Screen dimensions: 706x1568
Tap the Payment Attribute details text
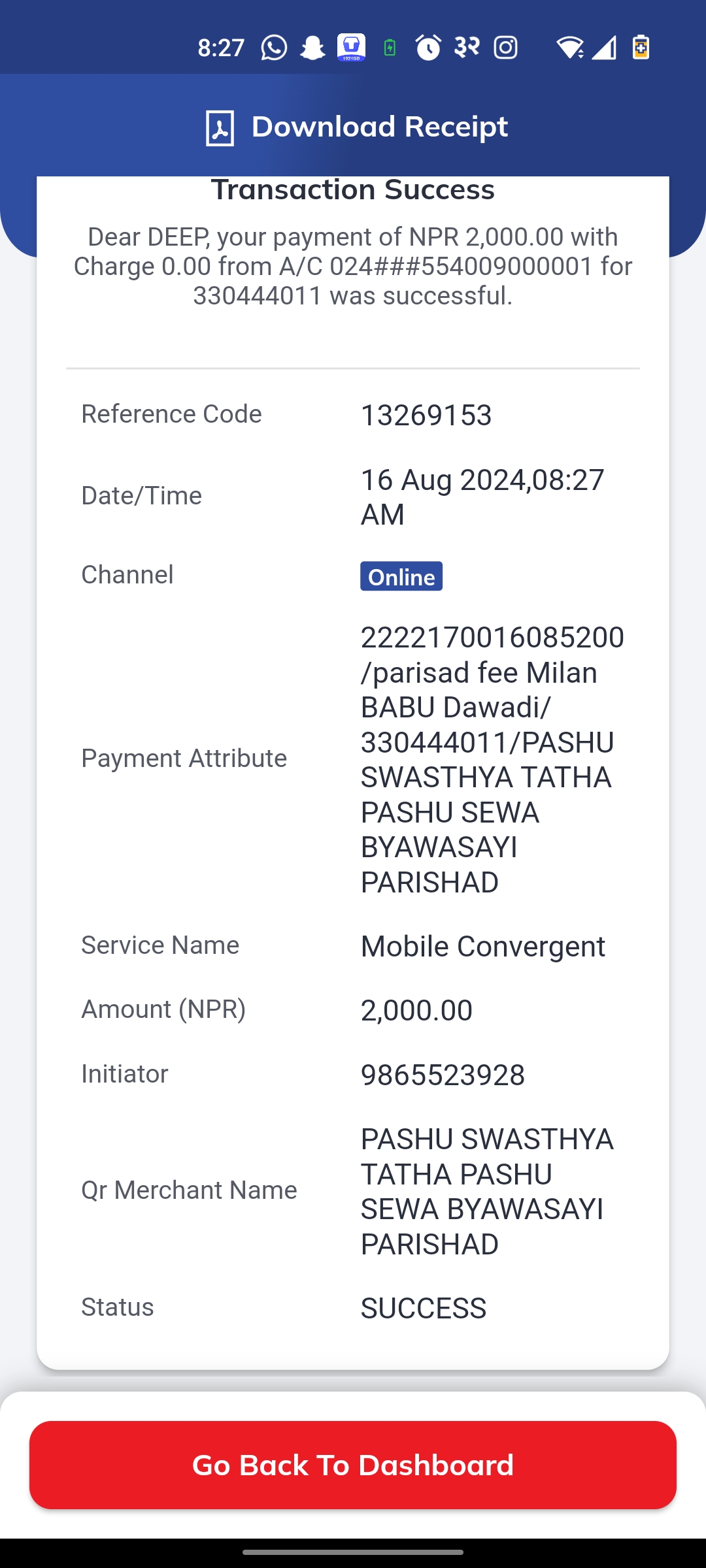click(492, 759)
